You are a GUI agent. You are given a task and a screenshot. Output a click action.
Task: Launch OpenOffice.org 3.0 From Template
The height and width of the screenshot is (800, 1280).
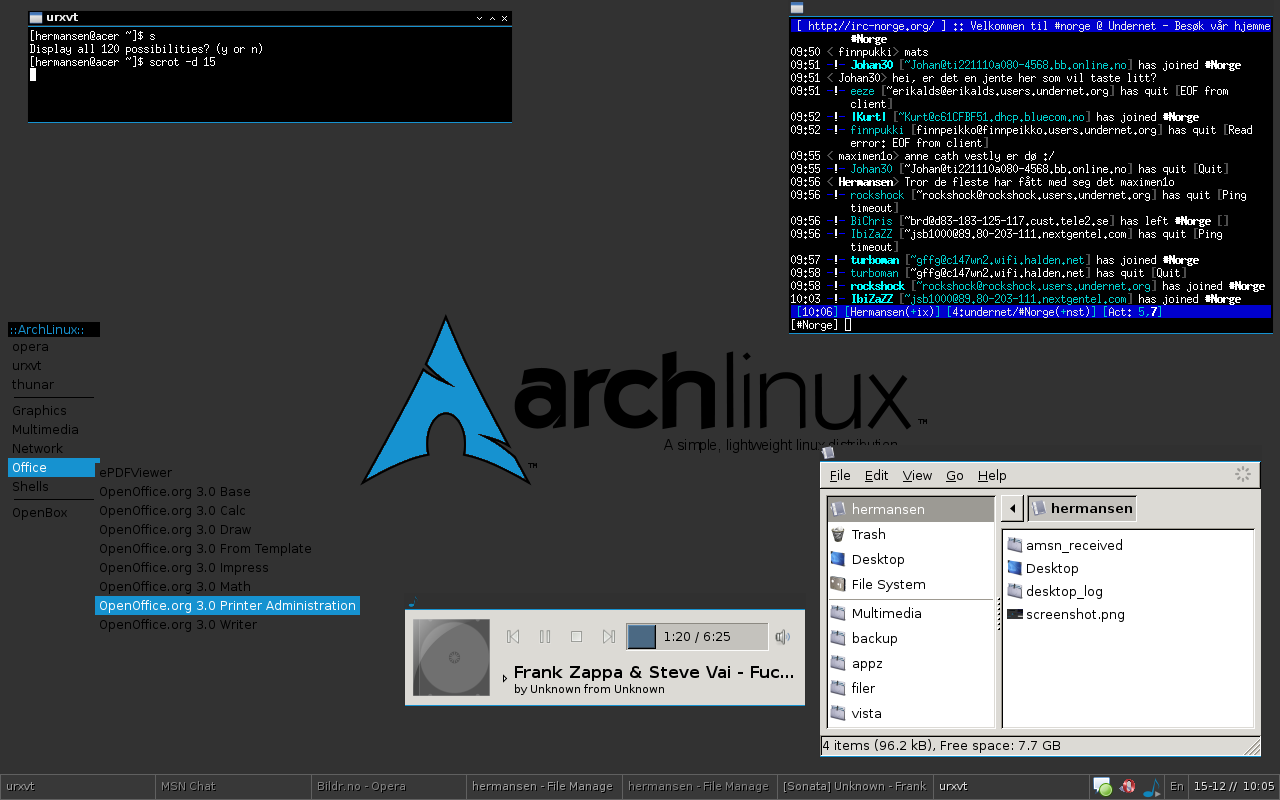[227, 549]
